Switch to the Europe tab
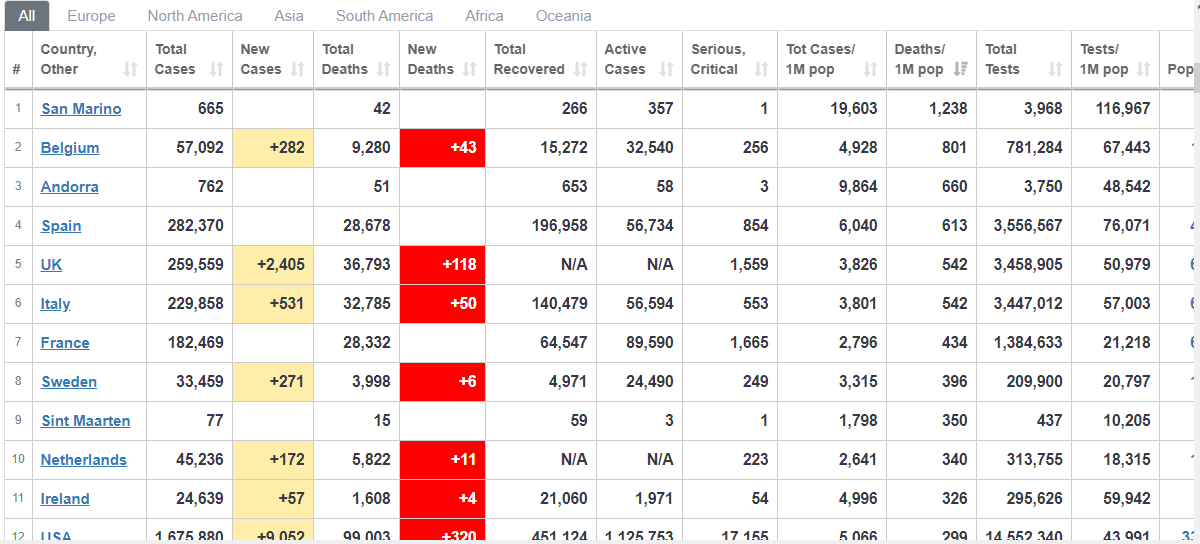The height and width of the screenshot is (544, 1200). point(91,16)
